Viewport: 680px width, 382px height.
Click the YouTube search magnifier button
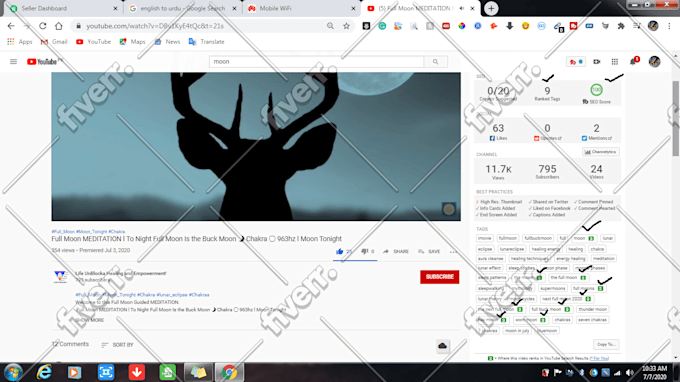click(x=435, y=62)
